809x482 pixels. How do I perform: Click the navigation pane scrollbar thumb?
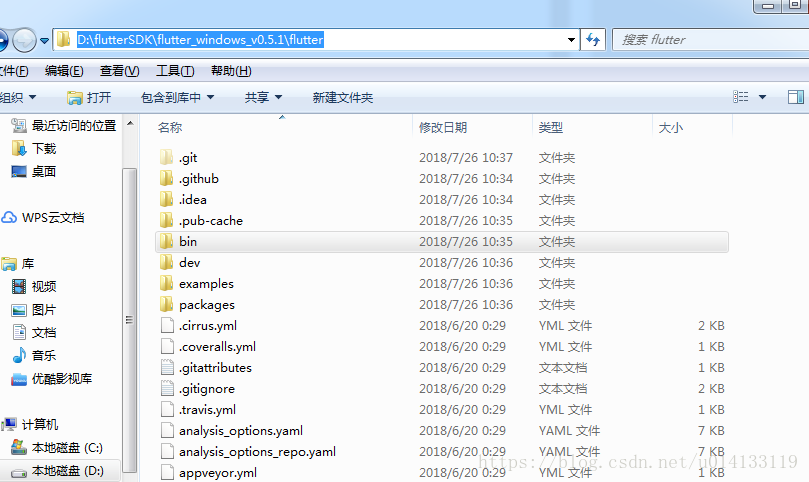click(130, 320)
